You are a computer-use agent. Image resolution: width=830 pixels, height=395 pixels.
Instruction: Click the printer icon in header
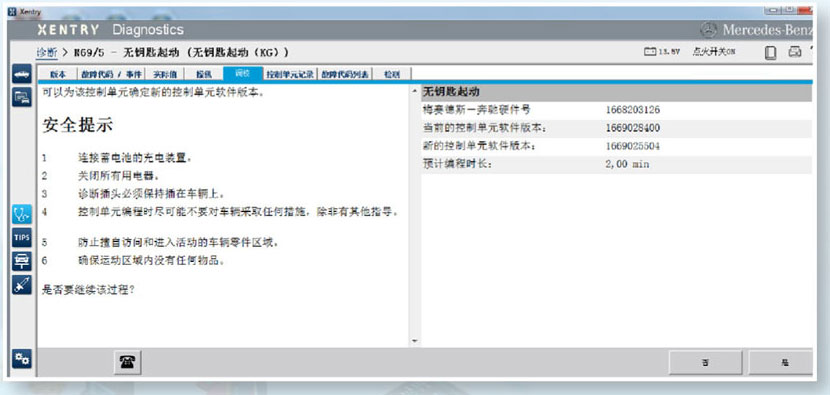(x=795, y=52)
